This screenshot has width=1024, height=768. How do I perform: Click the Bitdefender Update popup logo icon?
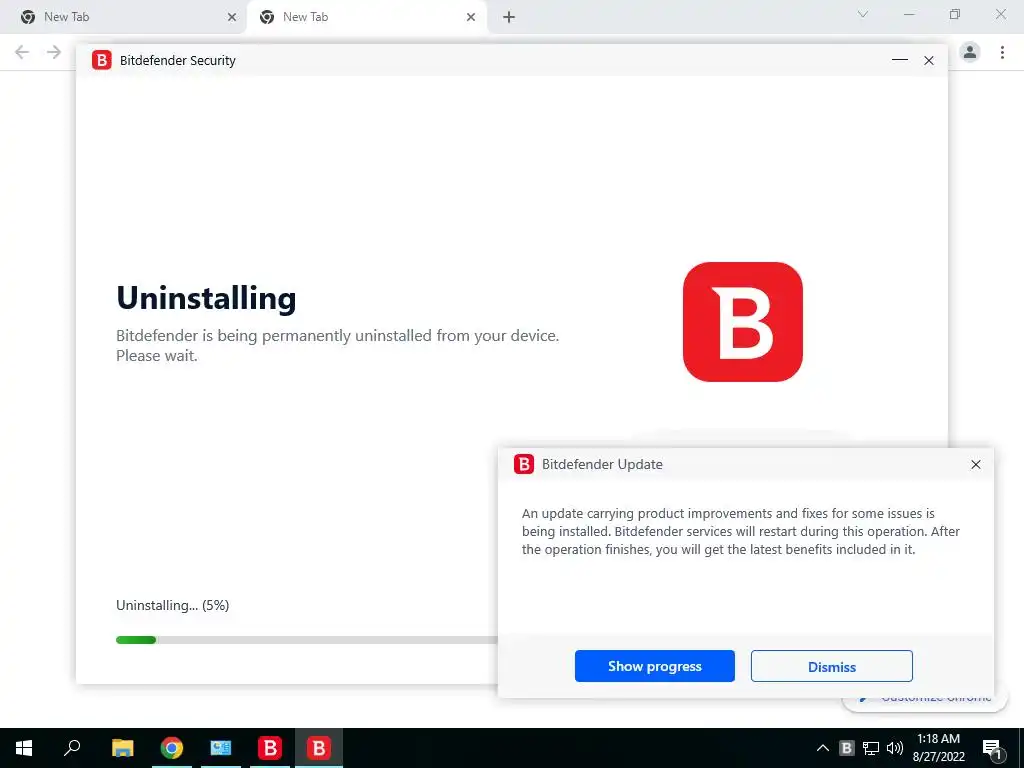click(524, 464)
